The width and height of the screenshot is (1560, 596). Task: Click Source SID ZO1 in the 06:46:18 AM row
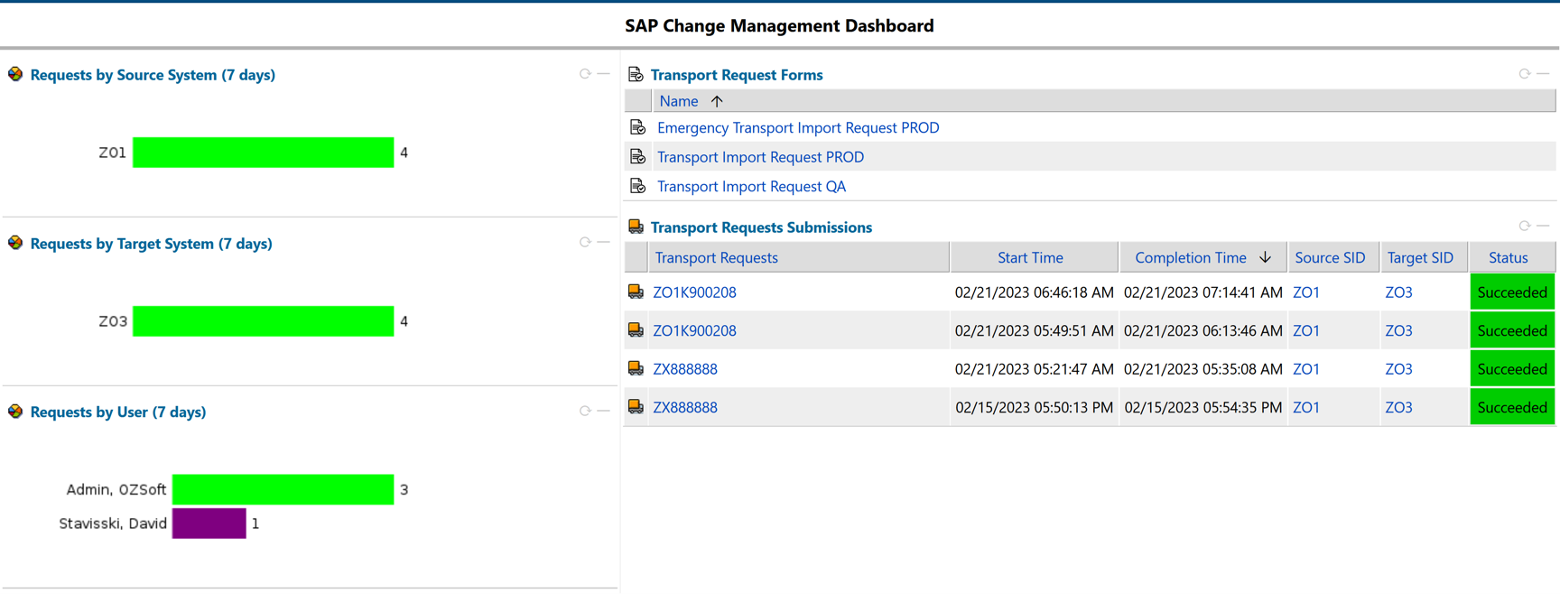(x=1306, y=292)
